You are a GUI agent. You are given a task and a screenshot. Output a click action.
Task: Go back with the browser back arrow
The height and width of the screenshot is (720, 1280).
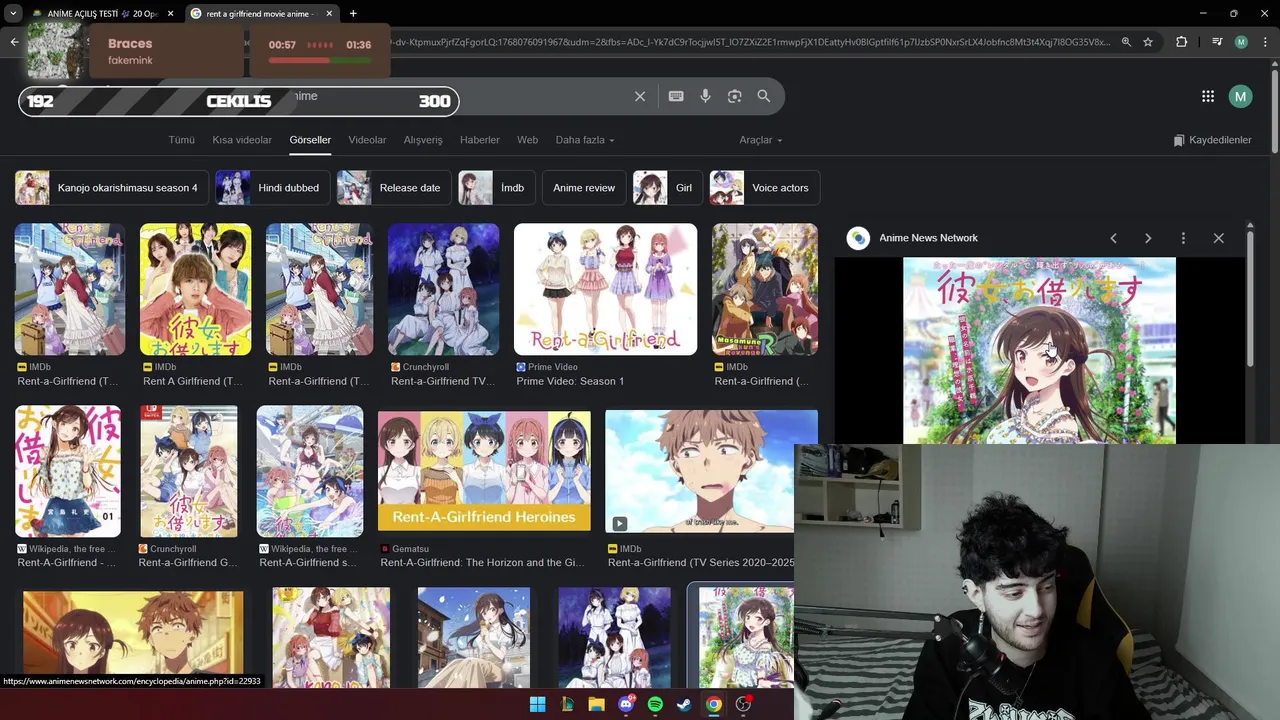[x=14, y=42]
